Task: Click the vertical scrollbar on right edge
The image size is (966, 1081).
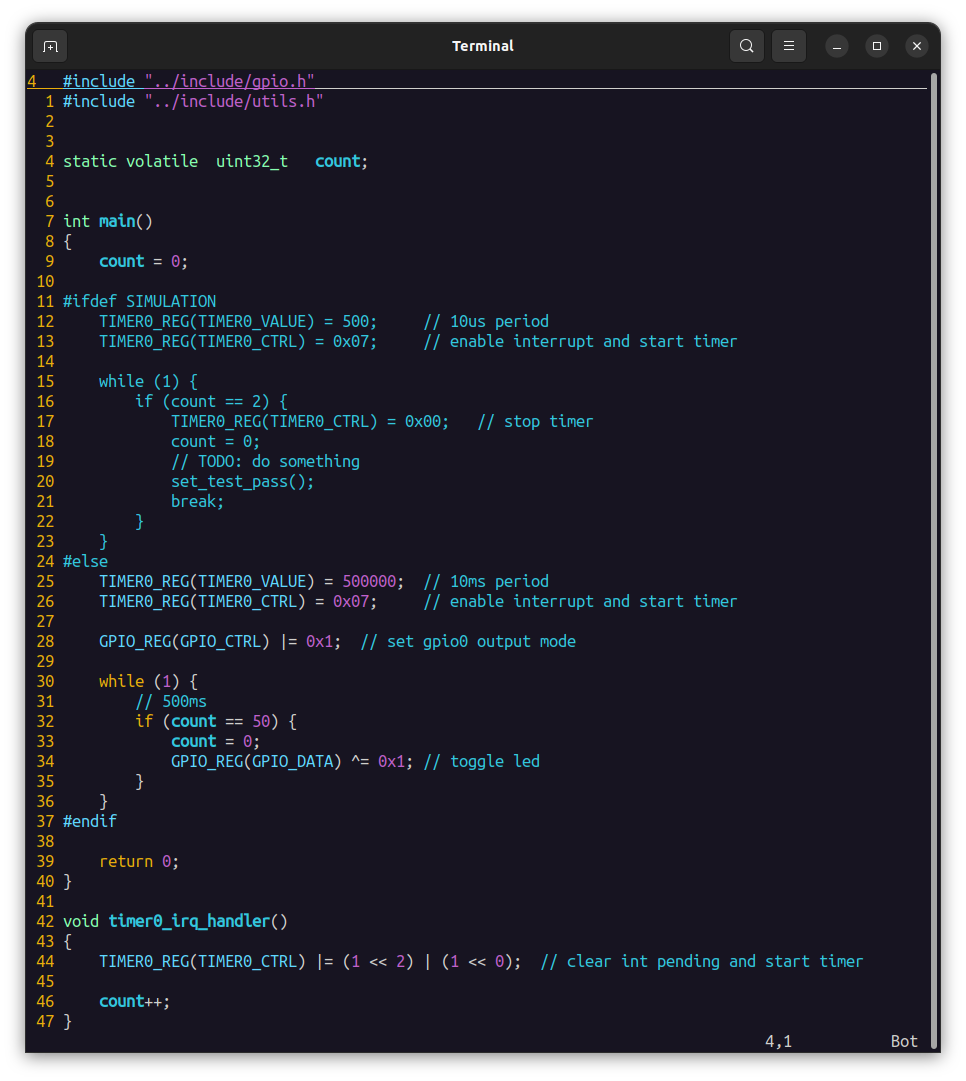Action: pos(933,560)
